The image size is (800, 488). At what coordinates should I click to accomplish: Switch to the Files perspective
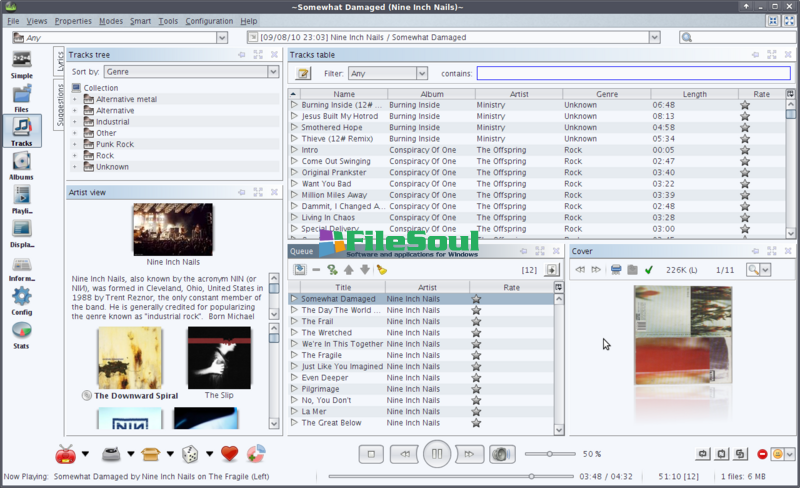click(x=21, y=96)
